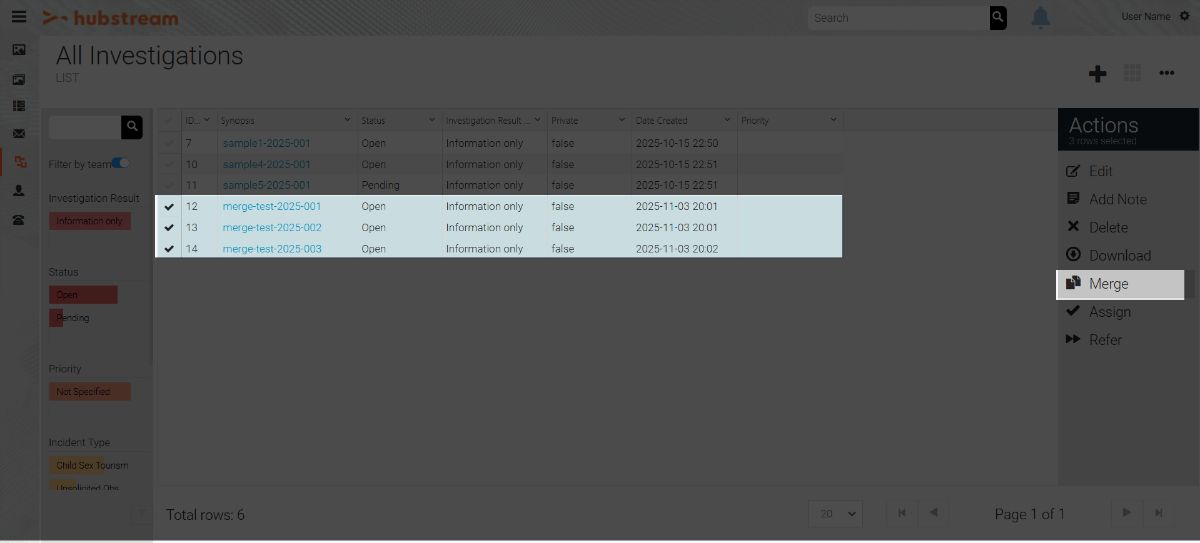
Task: Click the top Search input field
Action: click(897, 18)
